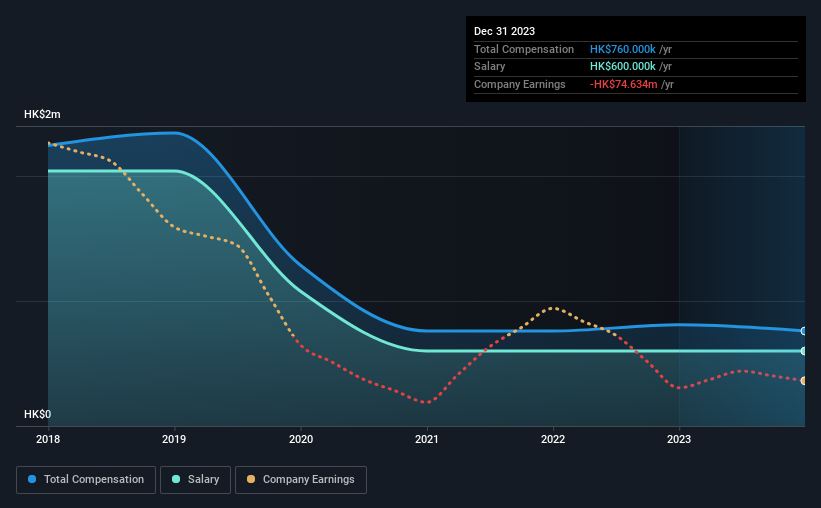Click the 2020 x-axis label
821x508 pixels.
(301, 439)
